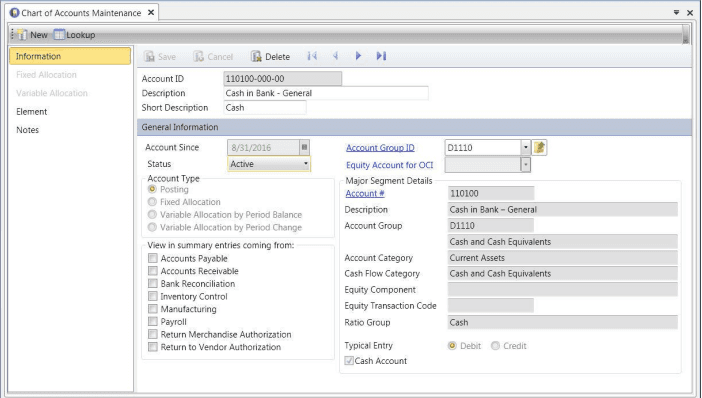The width and height of the screenshot is (702, 398).
Task: Click the Account Since date field
Action: pos(264,147)
